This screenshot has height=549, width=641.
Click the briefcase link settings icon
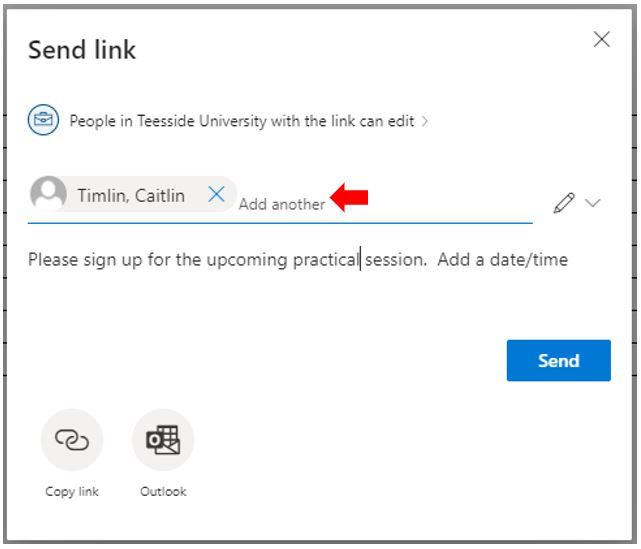tap(43, 120)
